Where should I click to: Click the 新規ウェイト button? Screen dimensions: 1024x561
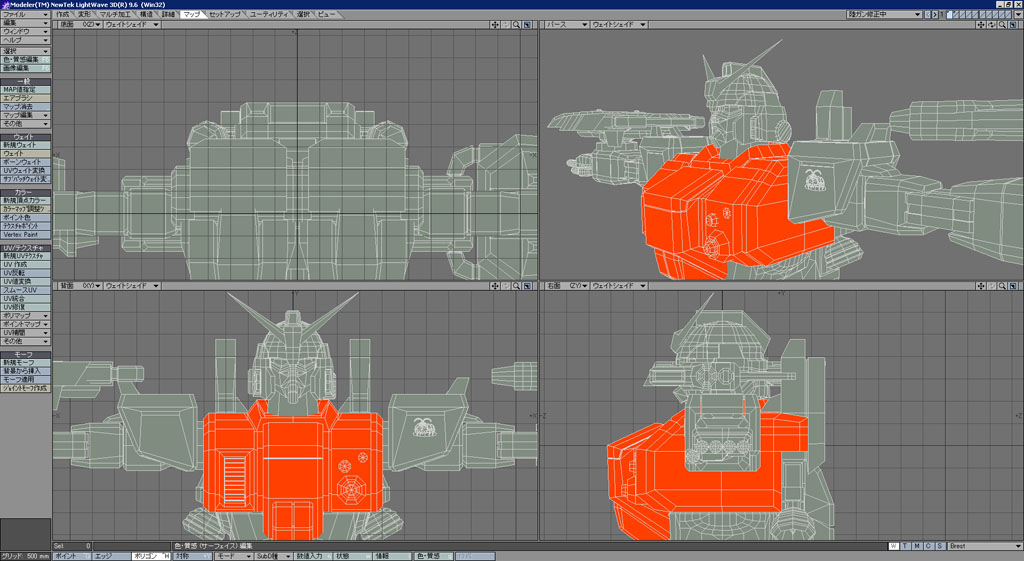(x=25, y=145)
